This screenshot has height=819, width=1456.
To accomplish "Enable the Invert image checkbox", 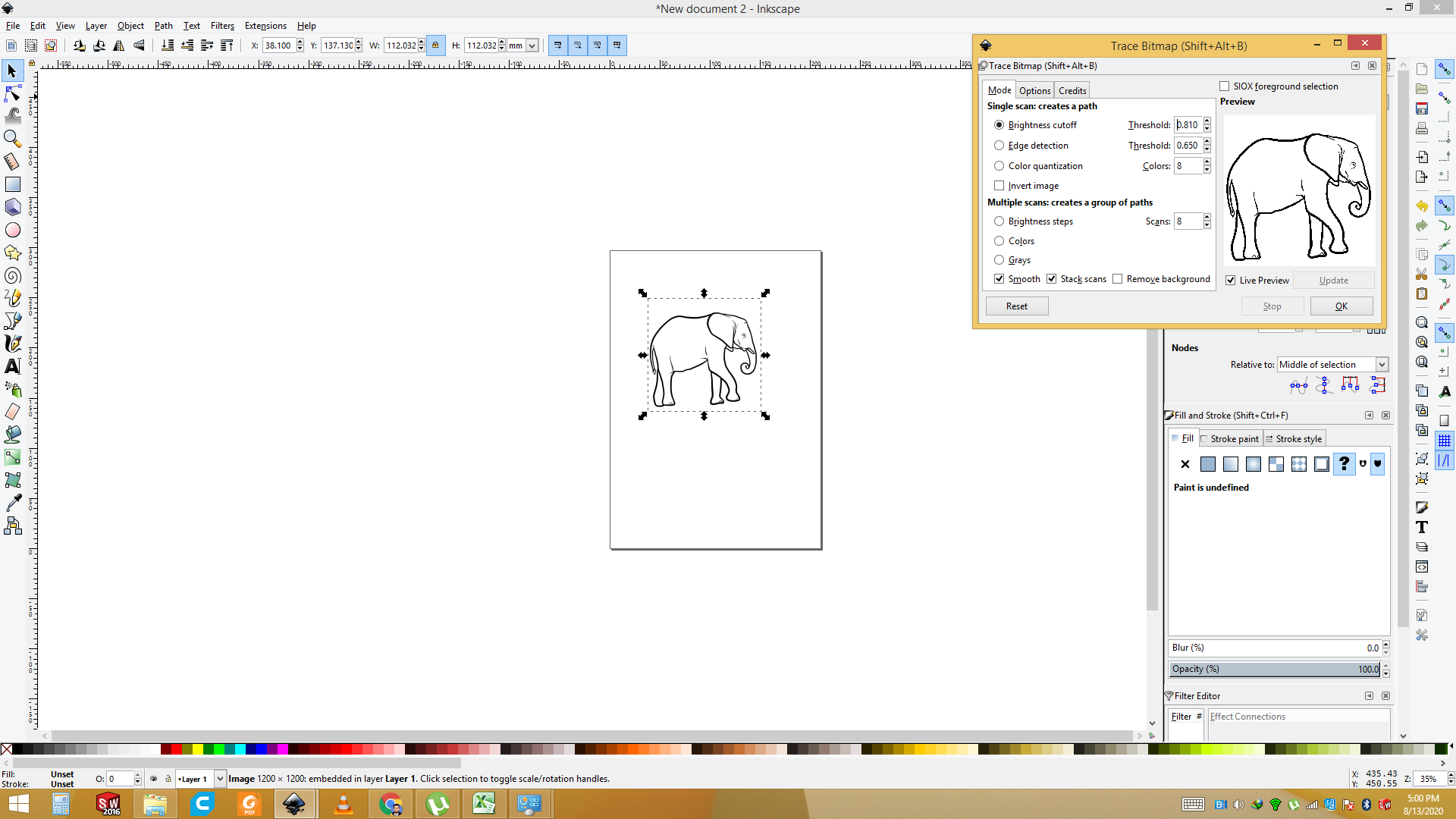I will (x=999, y=186).
